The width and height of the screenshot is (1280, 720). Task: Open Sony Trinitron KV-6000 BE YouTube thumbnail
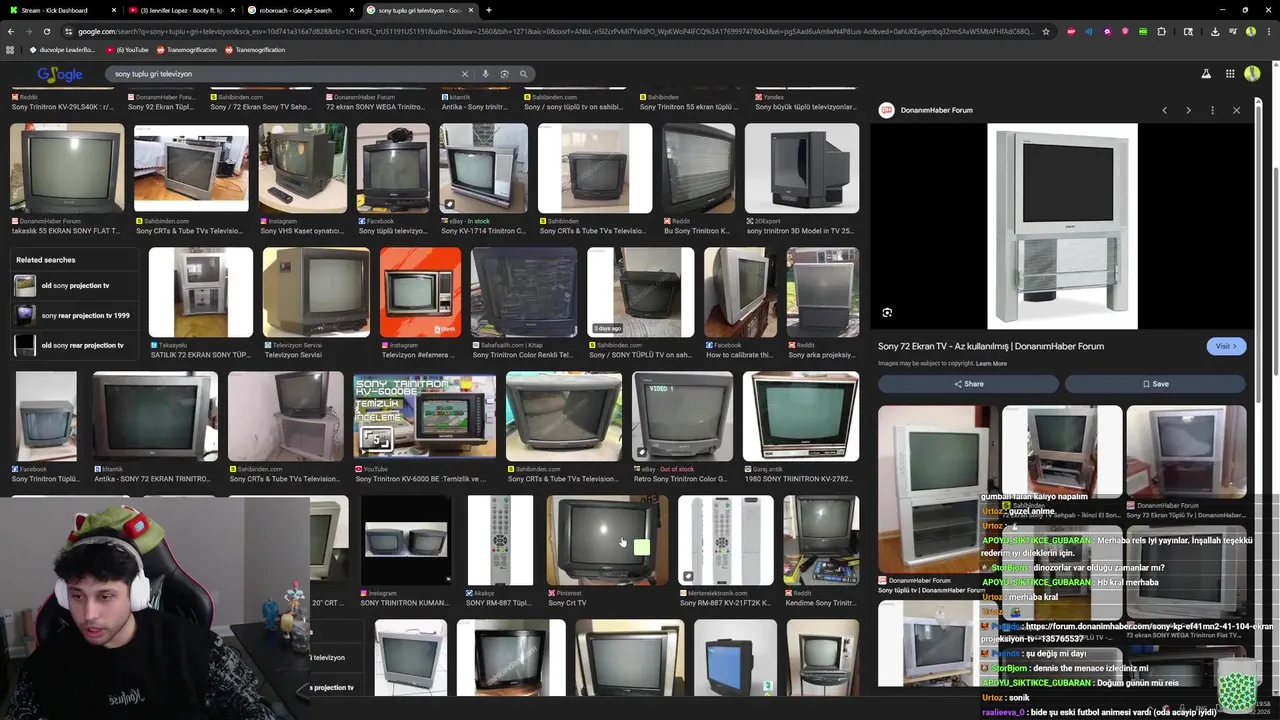[x=425, y=416]
